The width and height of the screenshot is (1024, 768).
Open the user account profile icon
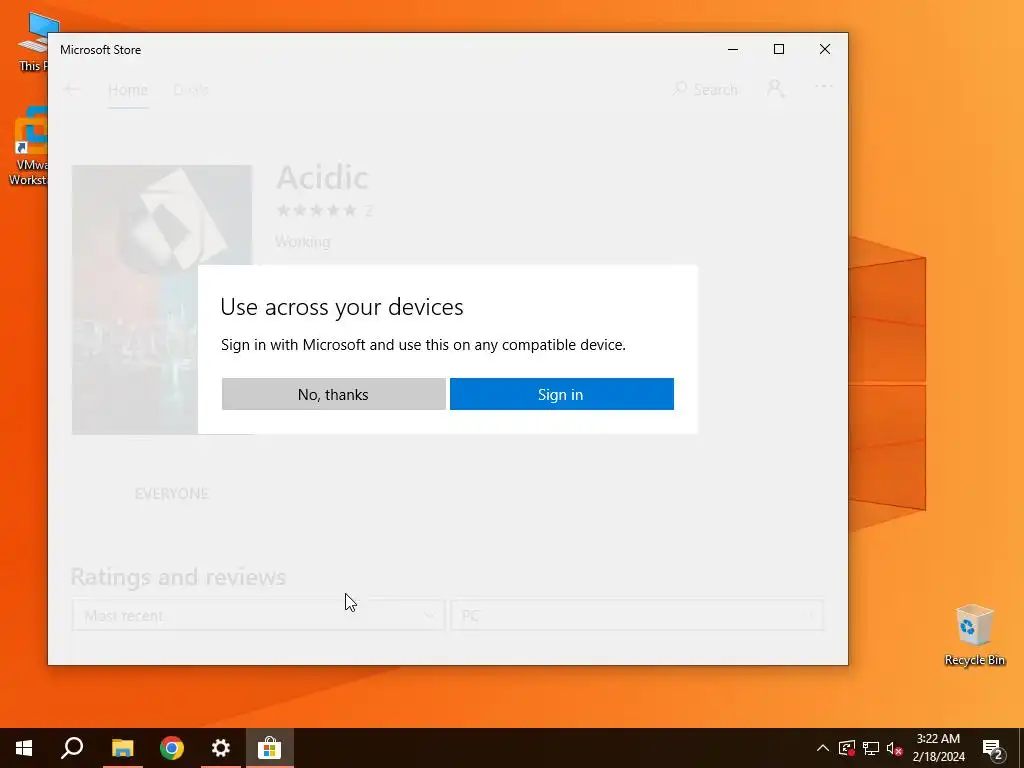pos(776,89)
